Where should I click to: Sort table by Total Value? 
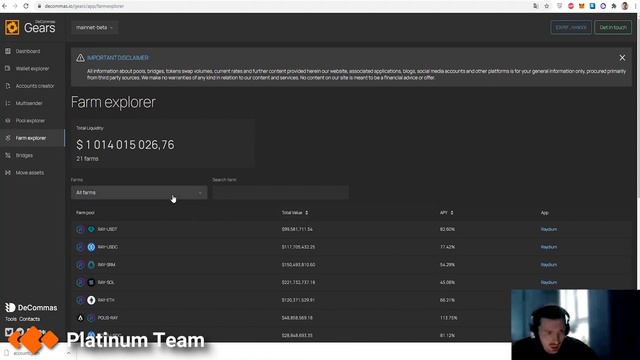point(295,213)
